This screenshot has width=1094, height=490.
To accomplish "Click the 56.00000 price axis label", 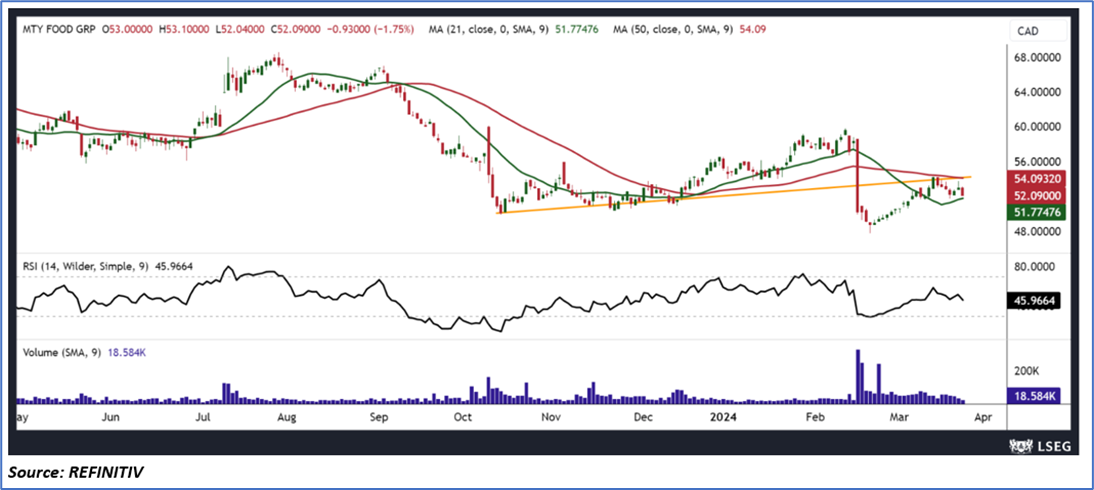I will pyautogui.click(x=1037, y=162).
